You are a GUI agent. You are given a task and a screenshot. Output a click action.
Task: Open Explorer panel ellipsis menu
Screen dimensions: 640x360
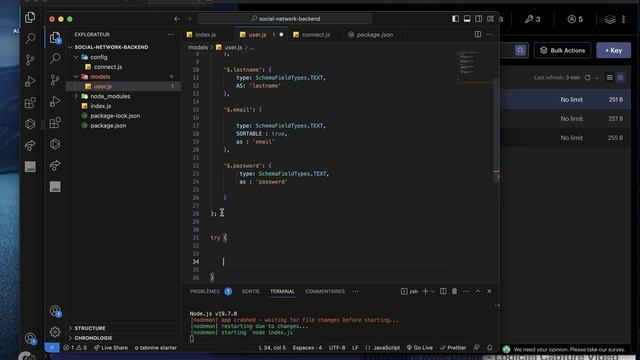click(171, 35)
